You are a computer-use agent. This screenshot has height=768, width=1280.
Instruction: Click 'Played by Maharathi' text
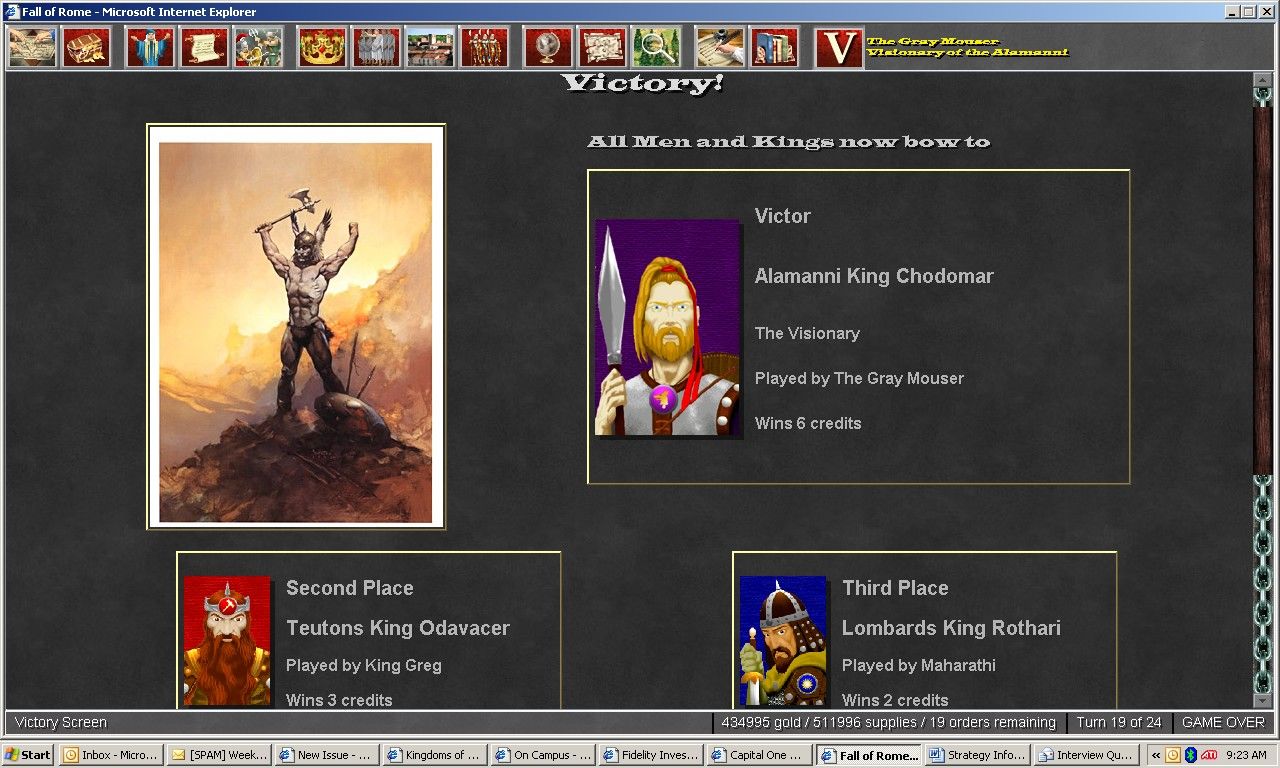pos(919,665)
